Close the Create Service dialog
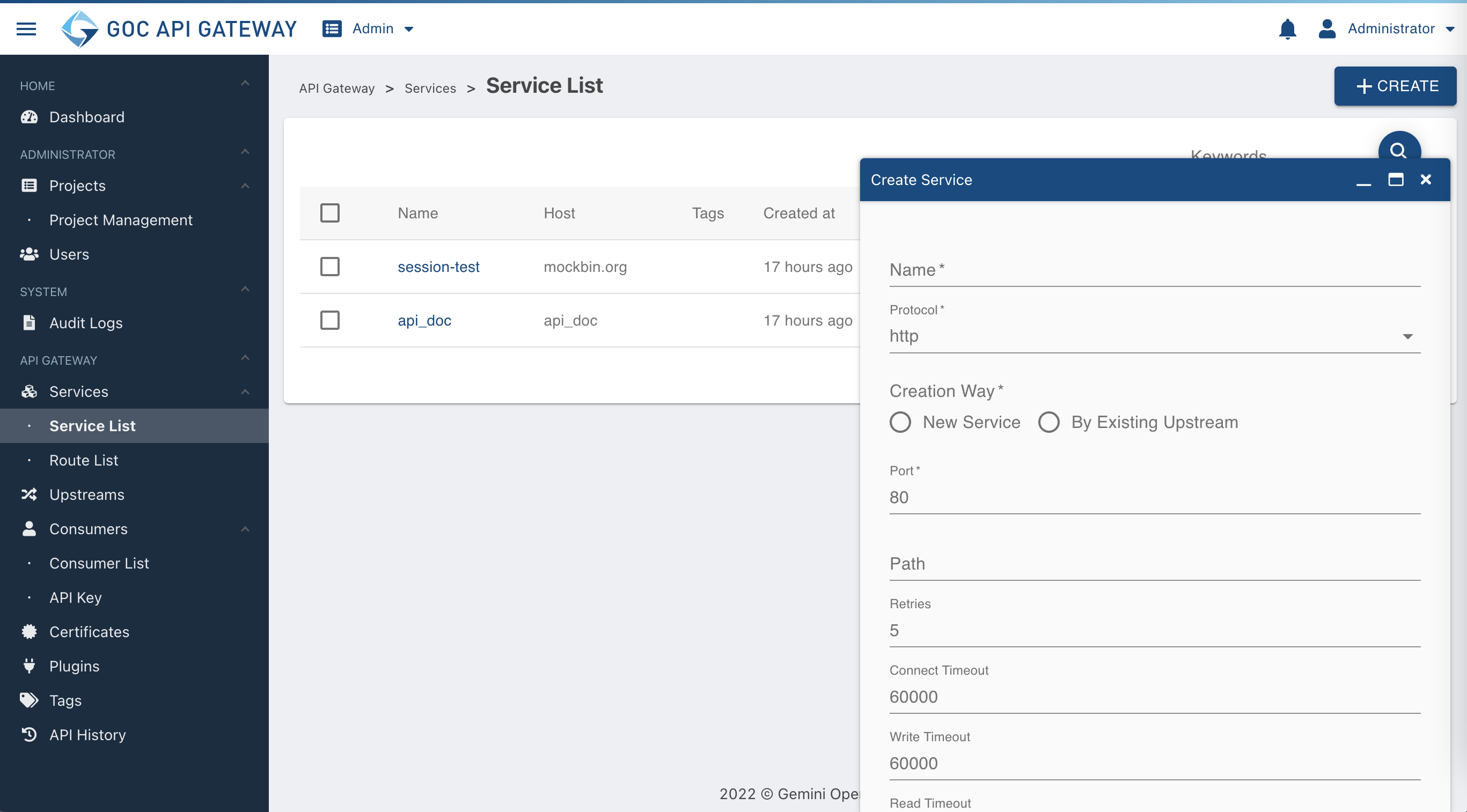 click(x=1426, y=180)
